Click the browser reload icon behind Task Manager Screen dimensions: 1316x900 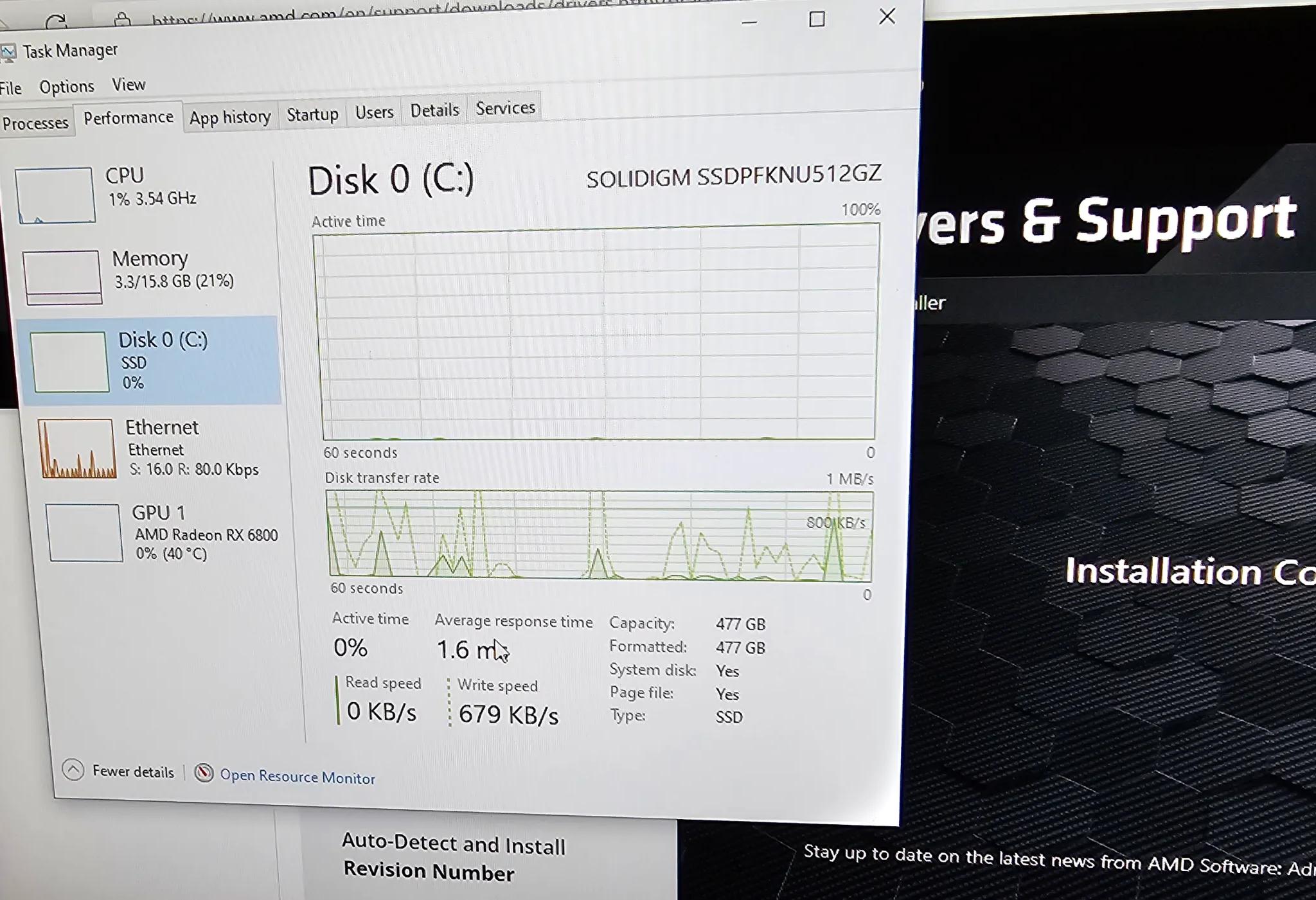click(56, 23)
